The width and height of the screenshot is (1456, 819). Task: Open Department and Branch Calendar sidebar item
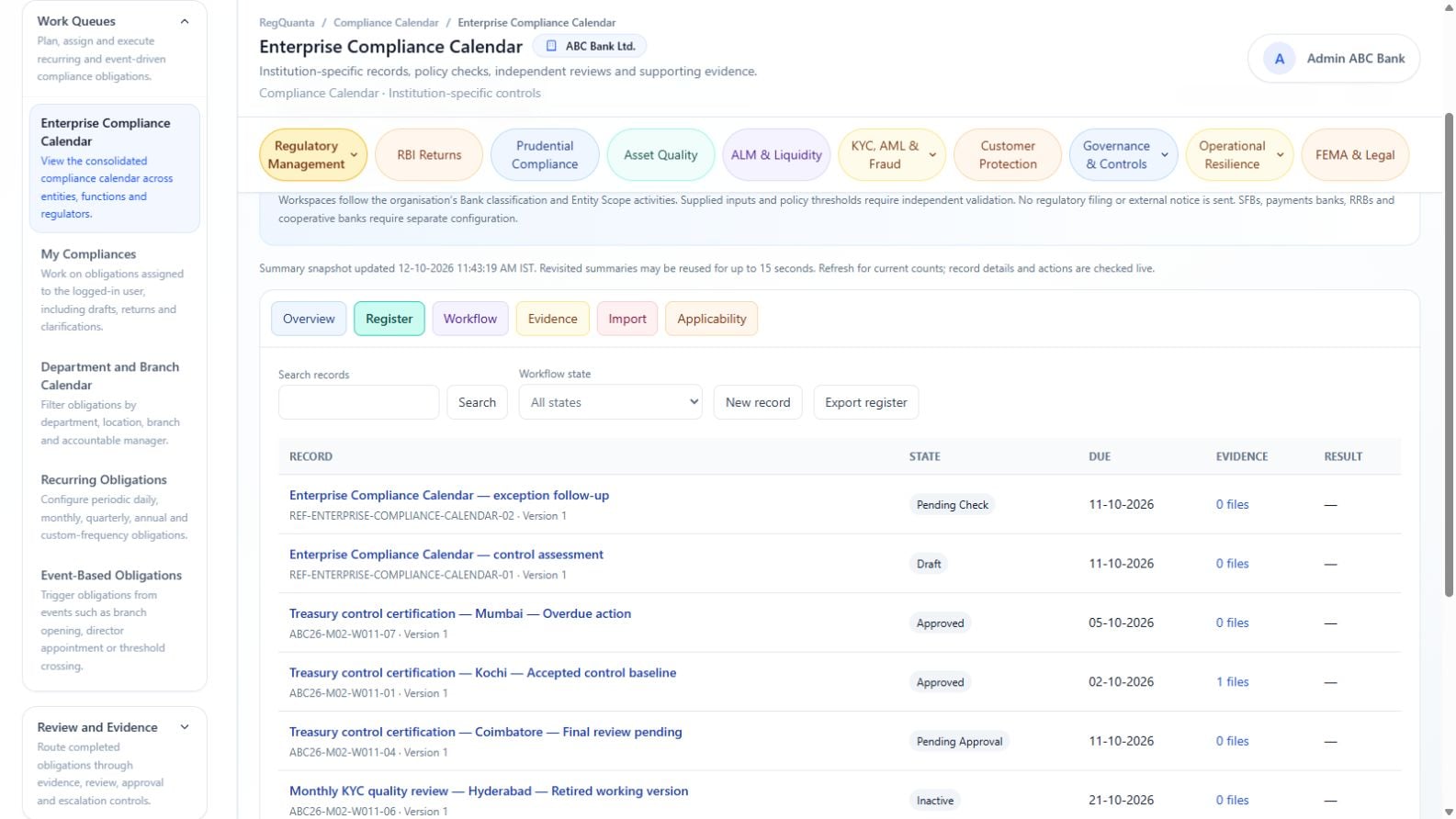pyautogui.click(x=114, y=402)
